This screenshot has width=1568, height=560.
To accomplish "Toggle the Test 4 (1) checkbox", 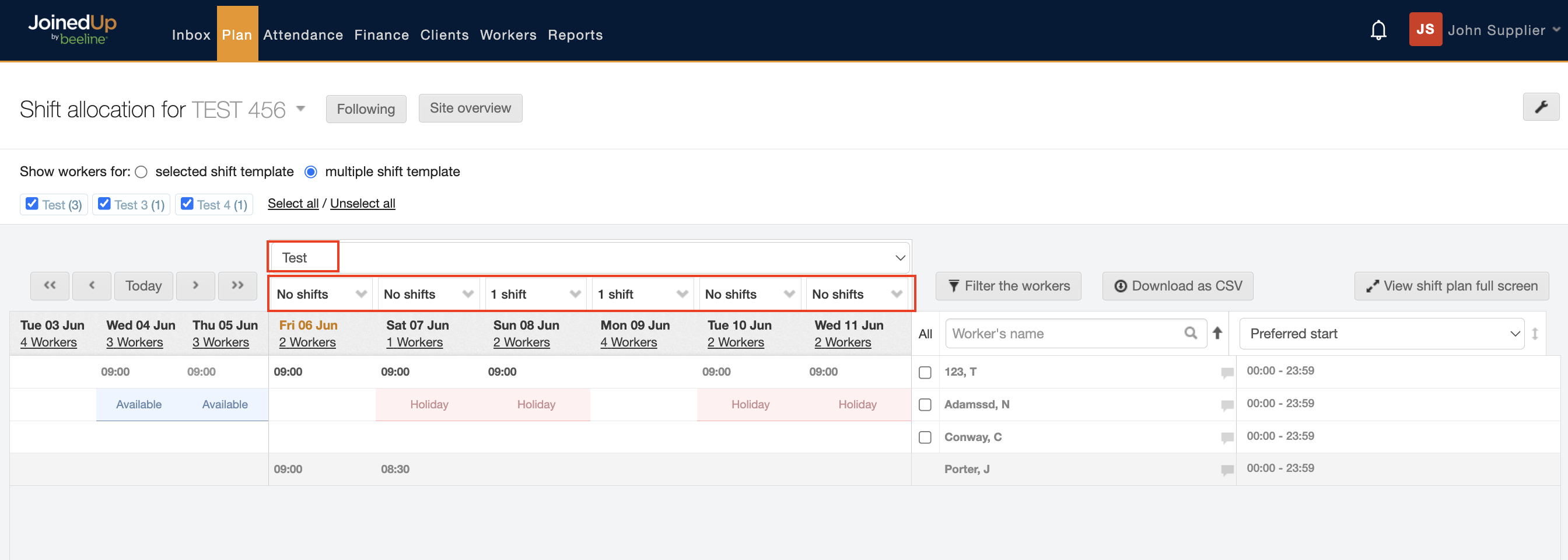I will click(187, 204).
